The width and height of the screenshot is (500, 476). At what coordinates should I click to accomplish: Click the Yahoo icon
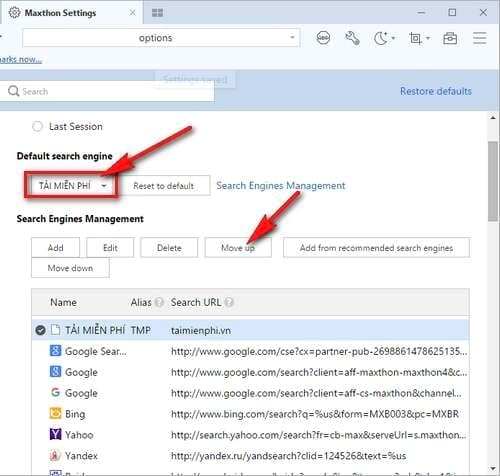55,434
